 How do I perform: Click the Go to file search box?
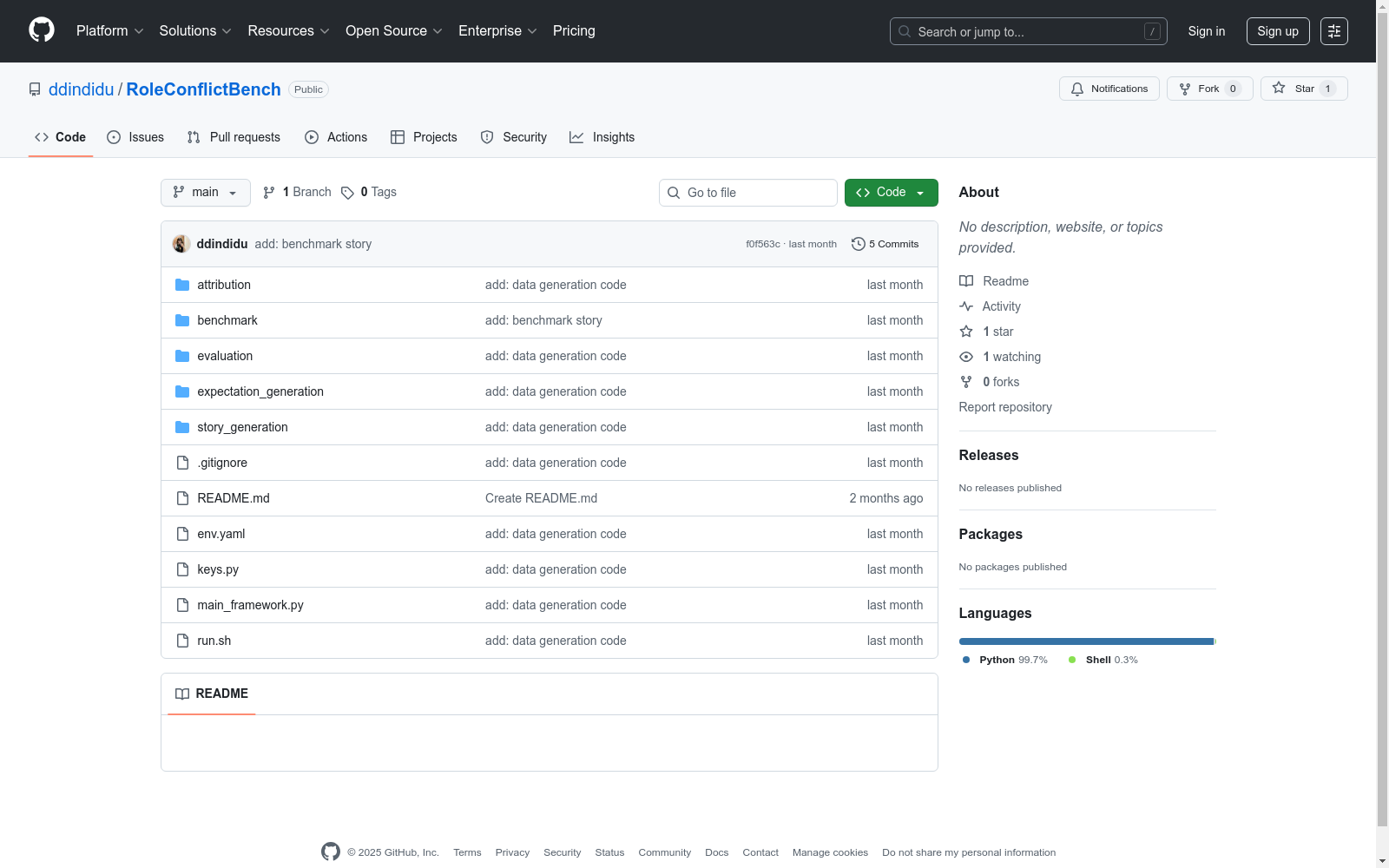point(748,193)
